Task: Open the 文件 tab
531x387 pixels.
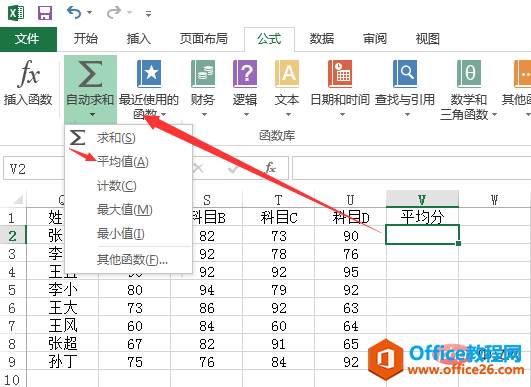Action: [28, 39]
